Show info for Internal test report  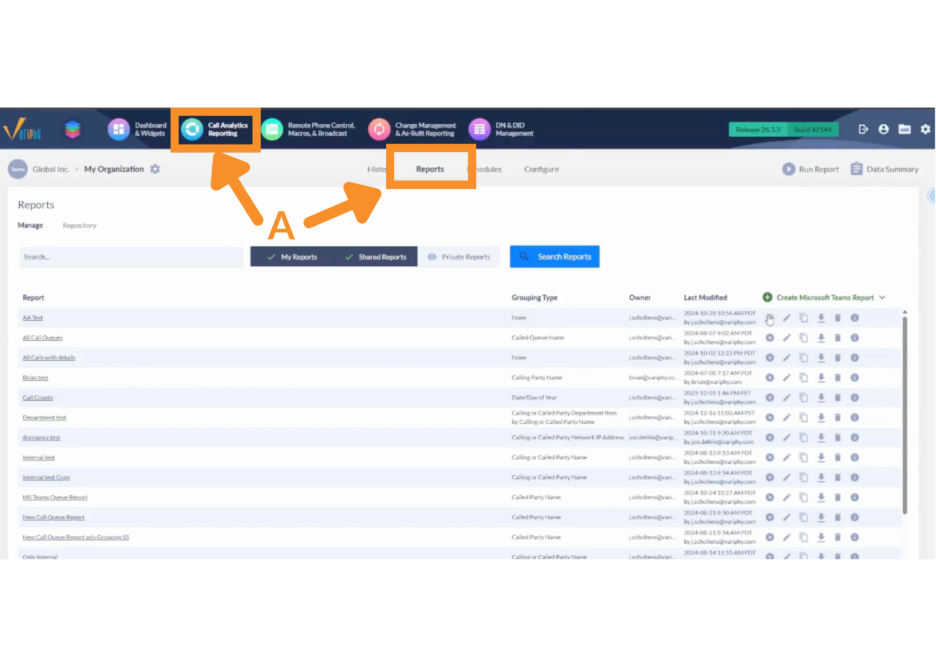pyautogui.click(x=855, y=458)
